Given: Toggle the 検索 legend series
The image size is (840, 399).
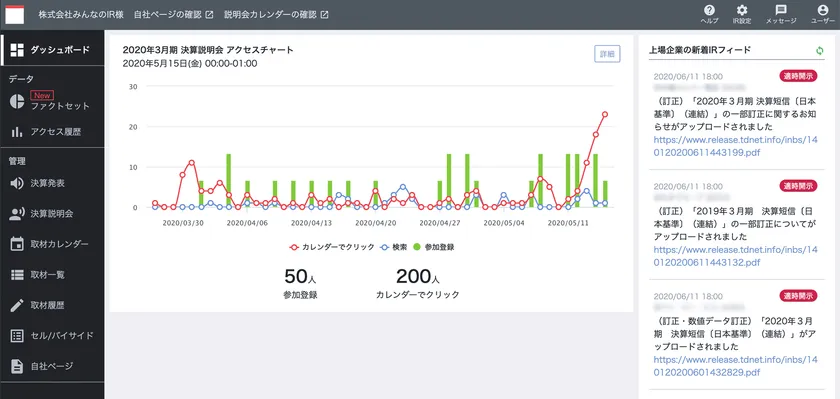Looking at the screenshot, I should 393,247.
